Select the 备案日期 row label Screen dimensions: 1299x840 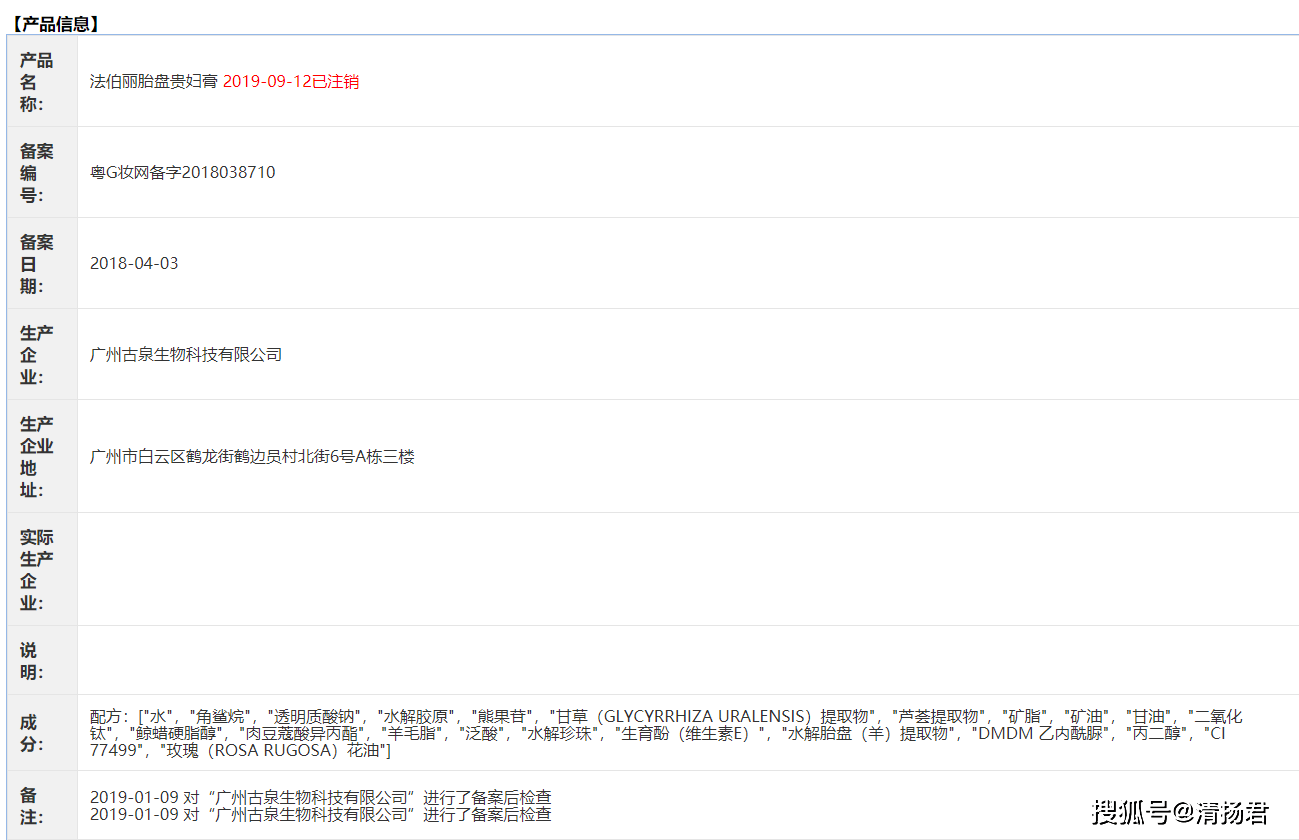coord(37,264)
